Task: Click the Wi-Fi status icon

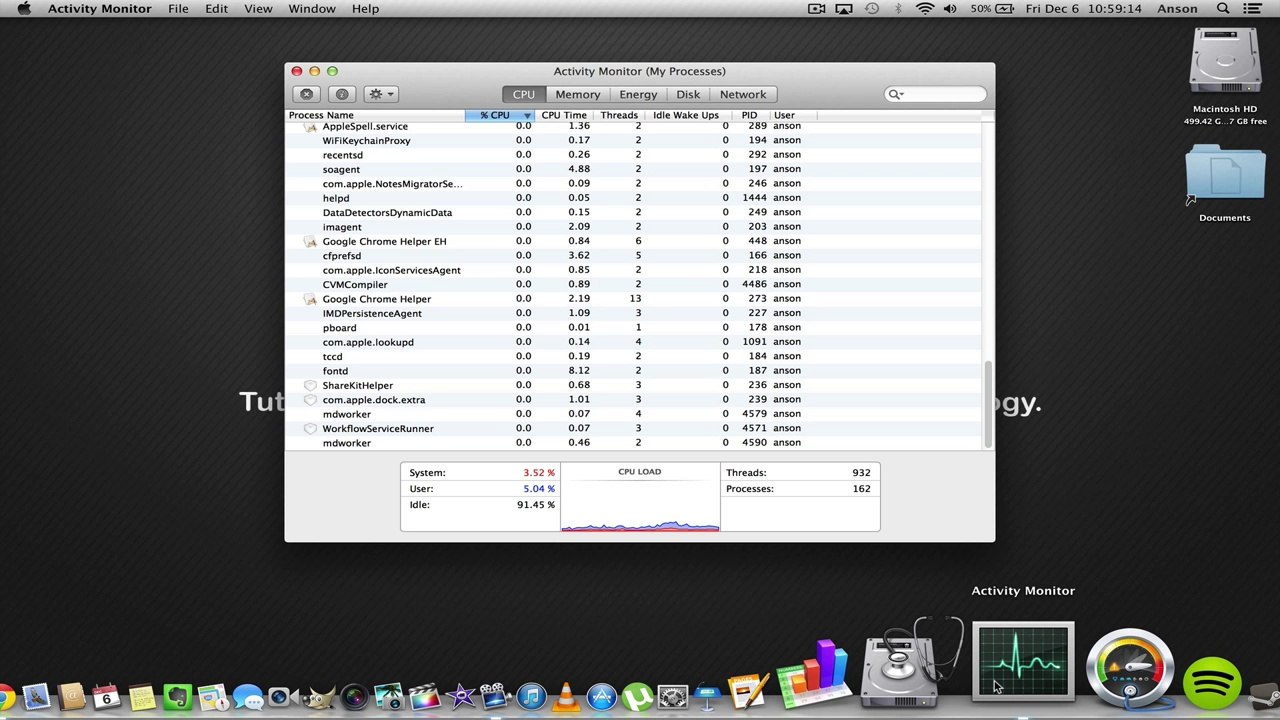Action: point(925,9)
